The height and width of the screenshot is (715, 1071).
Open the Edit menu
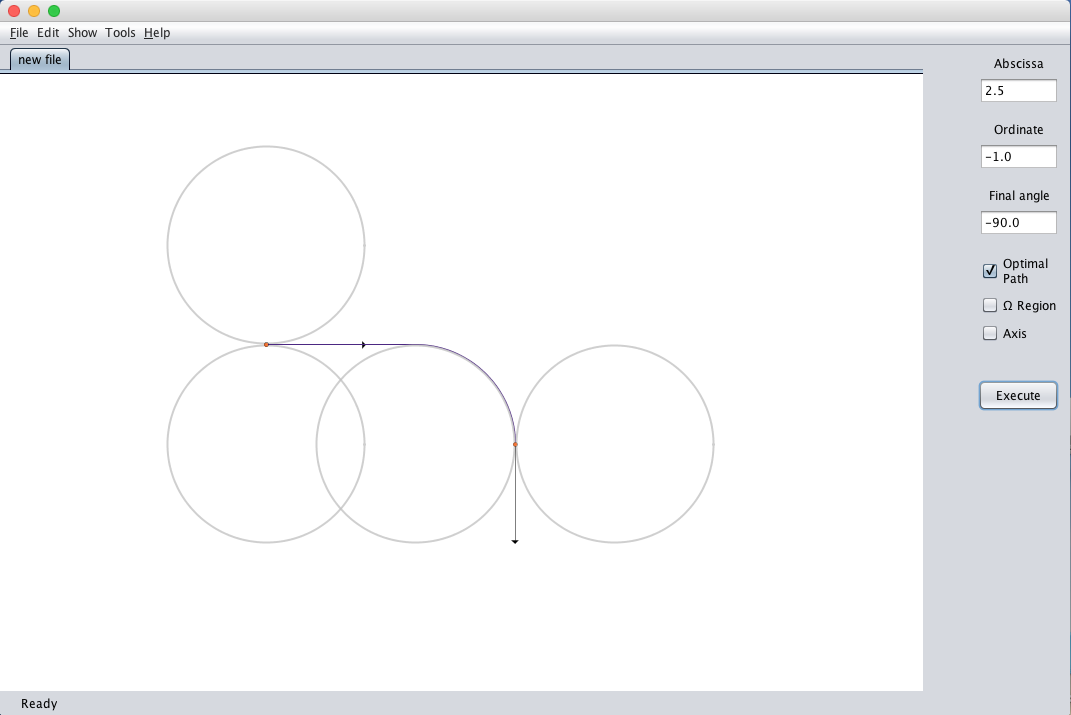point(48,33)
